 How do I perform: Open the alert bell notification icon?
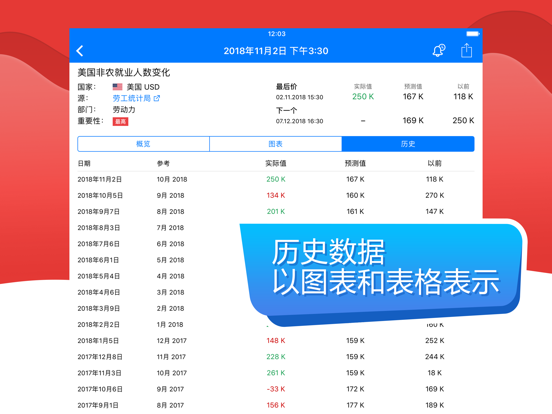(x=439, y=50)
